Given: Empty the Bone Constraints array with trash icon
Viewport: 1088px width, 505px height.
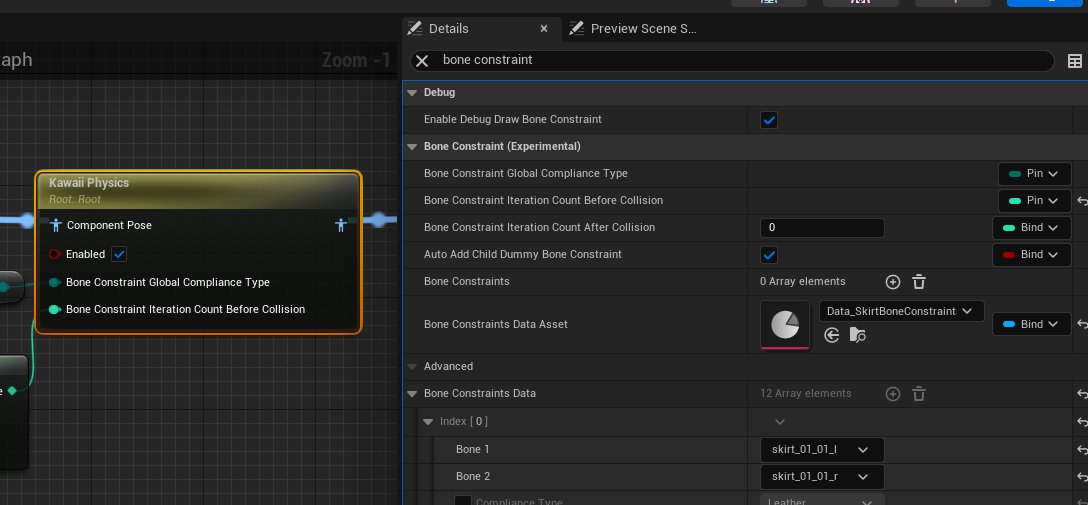Looking at the screenshot, I should [919, 282].
